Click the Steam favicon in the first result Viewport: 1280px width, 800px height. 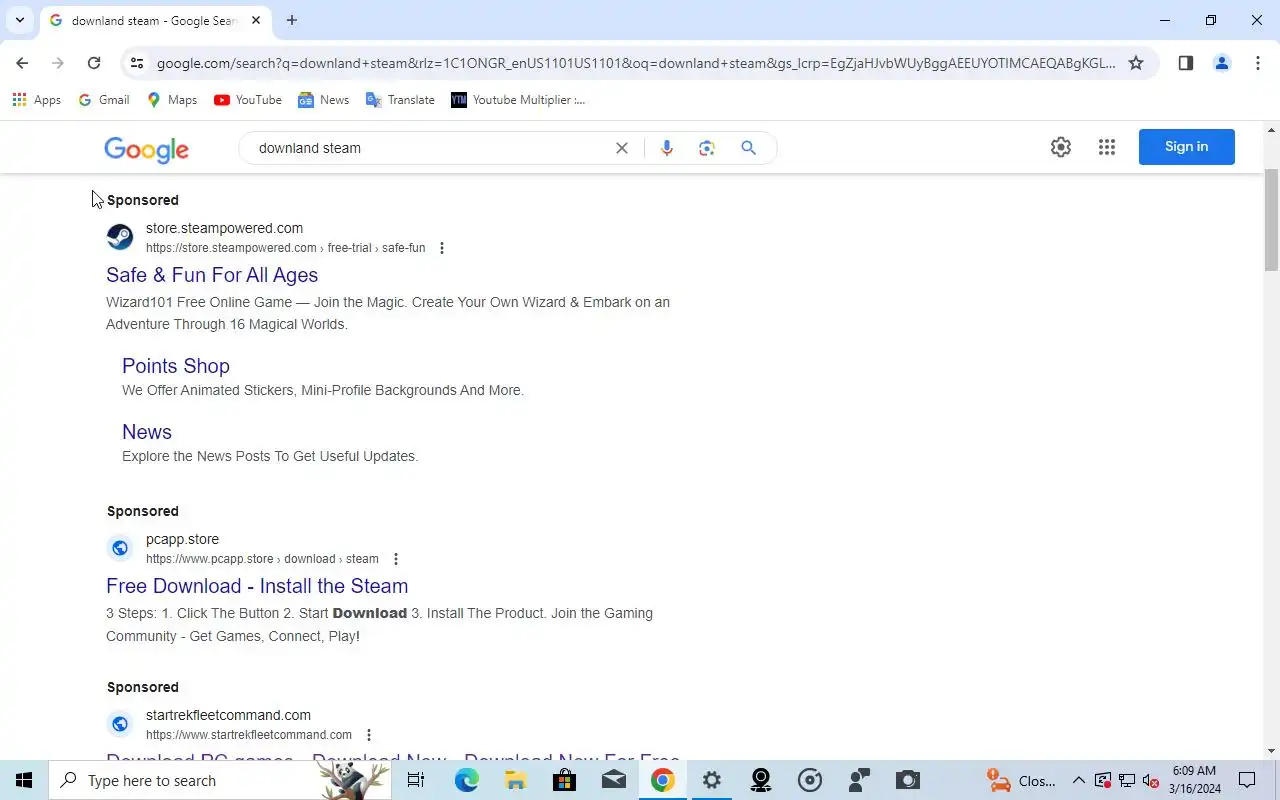120,237
